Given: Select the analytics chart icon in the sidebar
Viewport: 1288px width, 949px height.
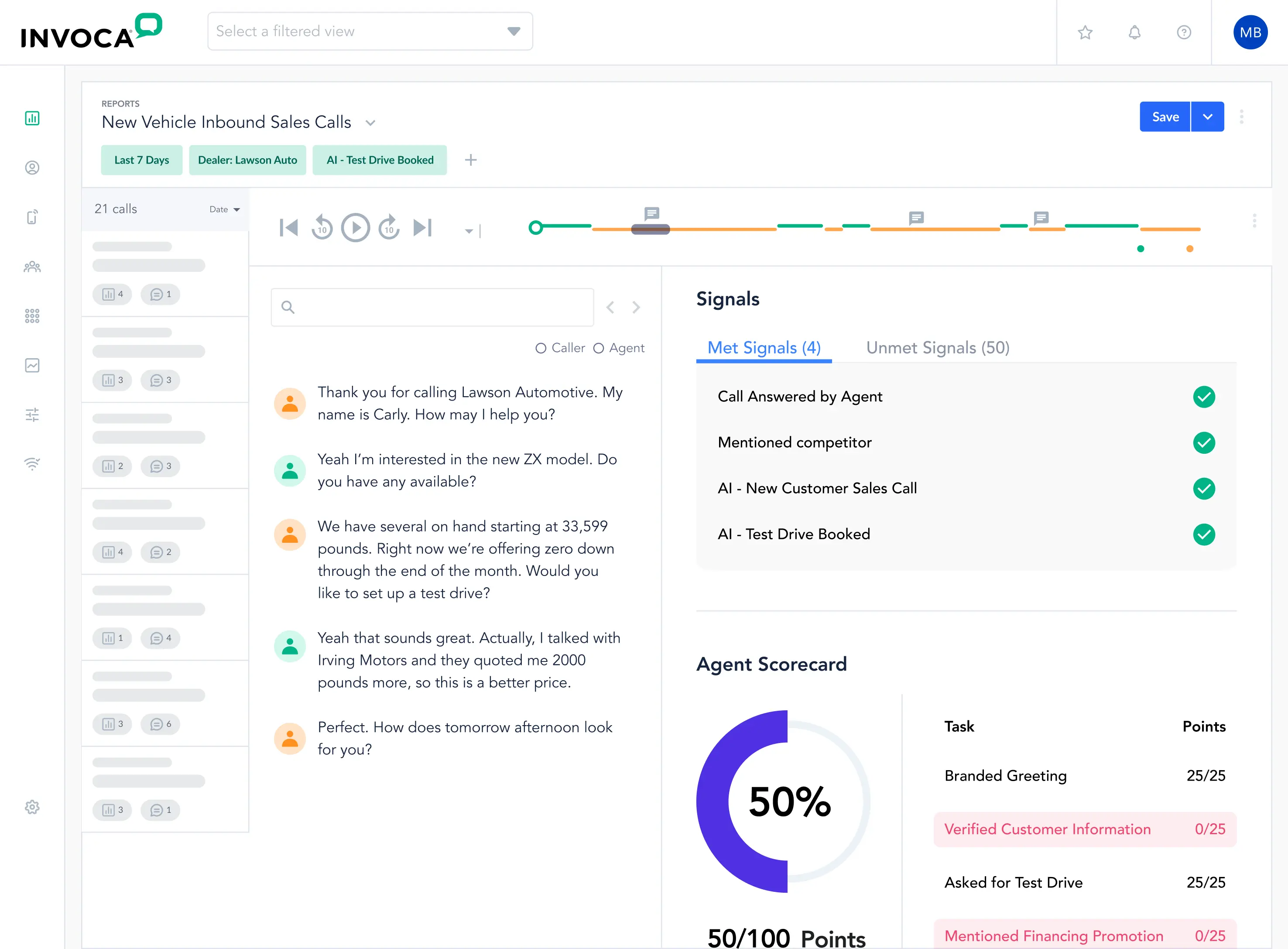Looking at the screenshot, I should tap(32, 365).
